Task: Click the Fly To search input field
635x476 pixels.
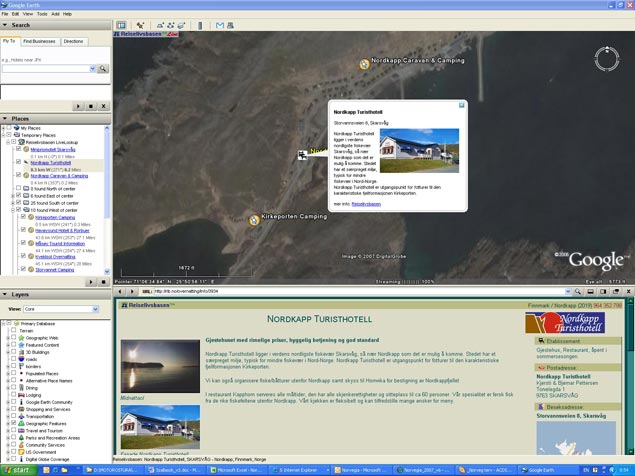Action: 46,69
